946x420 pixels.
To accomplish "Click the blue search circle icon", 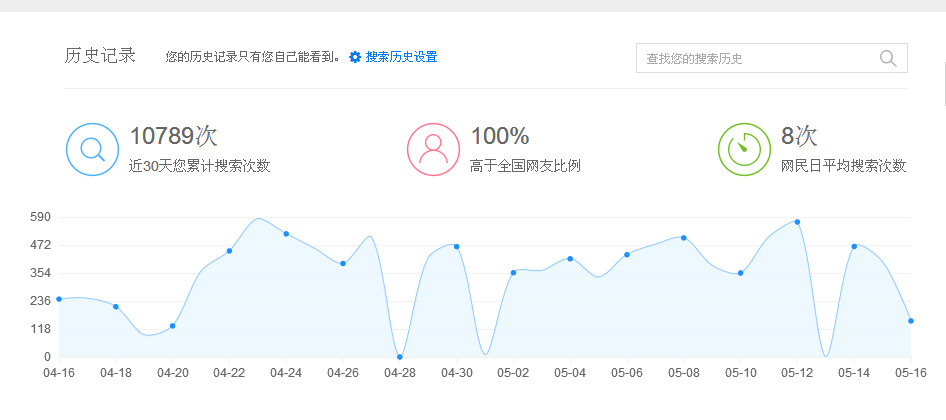I will 92,149.
